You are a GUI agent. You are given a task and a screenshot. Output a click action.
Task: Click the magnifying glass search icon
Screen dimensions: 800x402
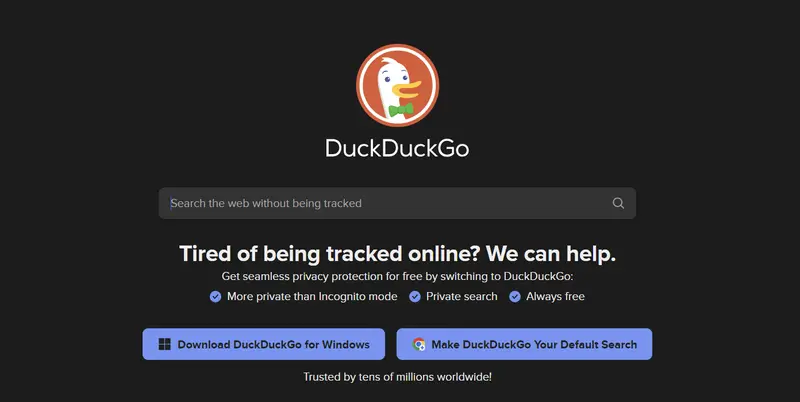[x=618, y=203]
